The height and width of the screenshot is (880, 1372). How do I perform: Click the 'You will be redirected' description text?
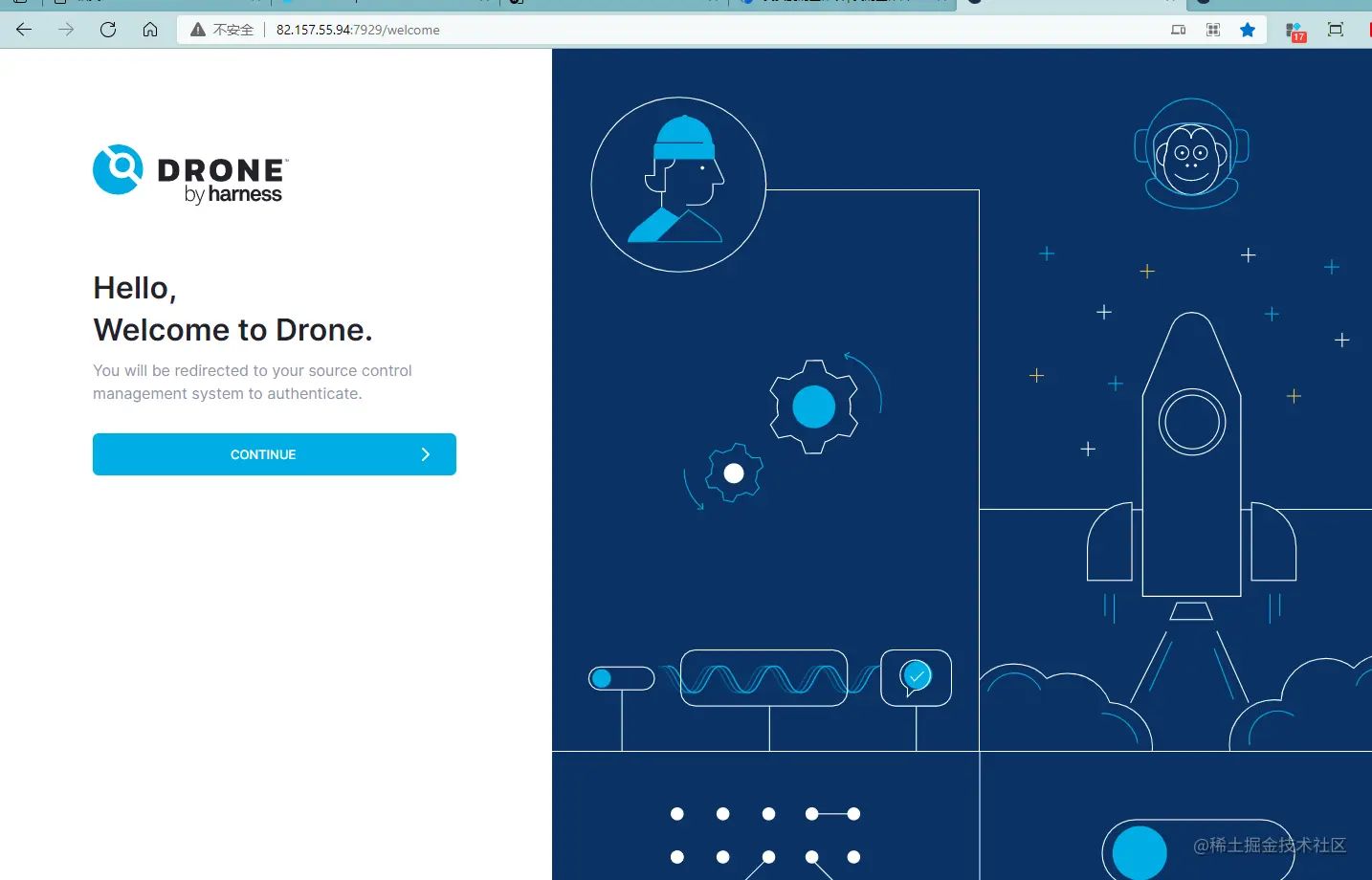(x=253, y=382)
